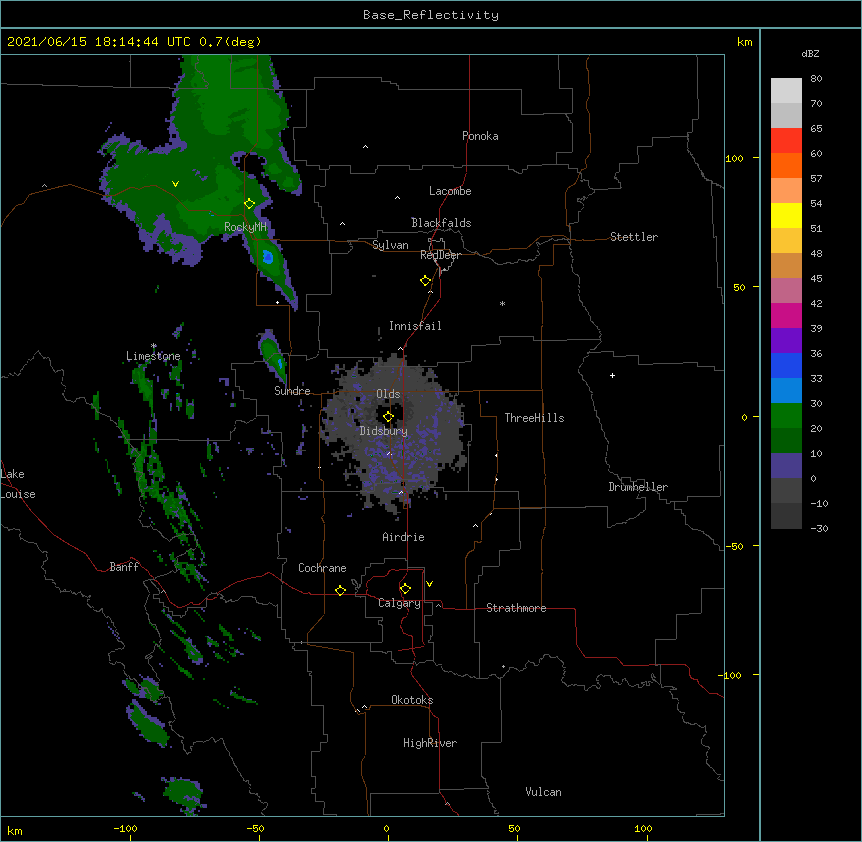Click the Lacombe city label

[450, 191]
